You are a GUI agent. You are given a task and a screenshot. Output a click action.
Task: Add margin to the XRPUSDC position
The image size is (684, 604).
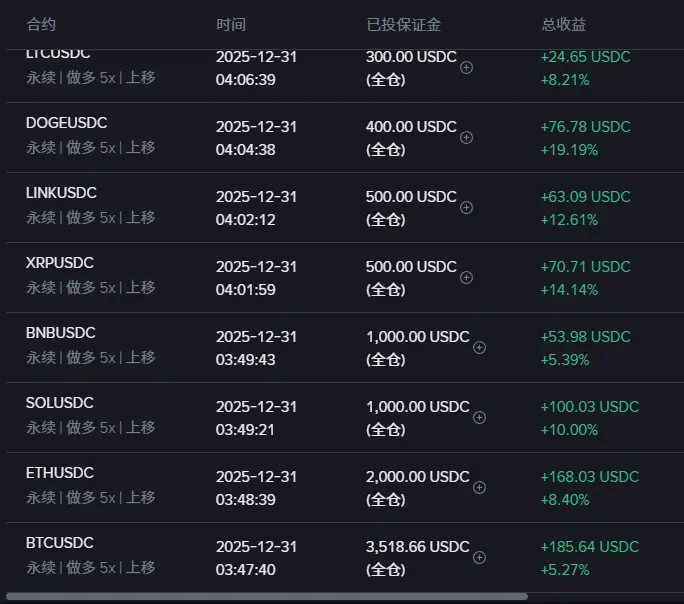(x=466, y=277)
